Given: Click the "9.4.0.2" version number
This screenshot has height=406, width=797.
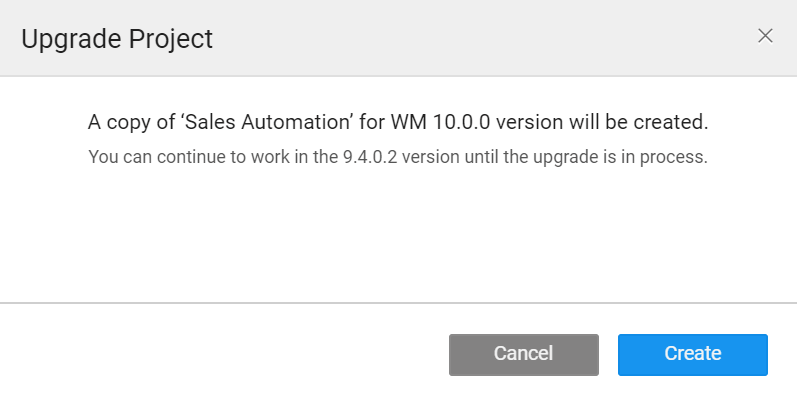Looking at the screenshot, I should 369,157.
